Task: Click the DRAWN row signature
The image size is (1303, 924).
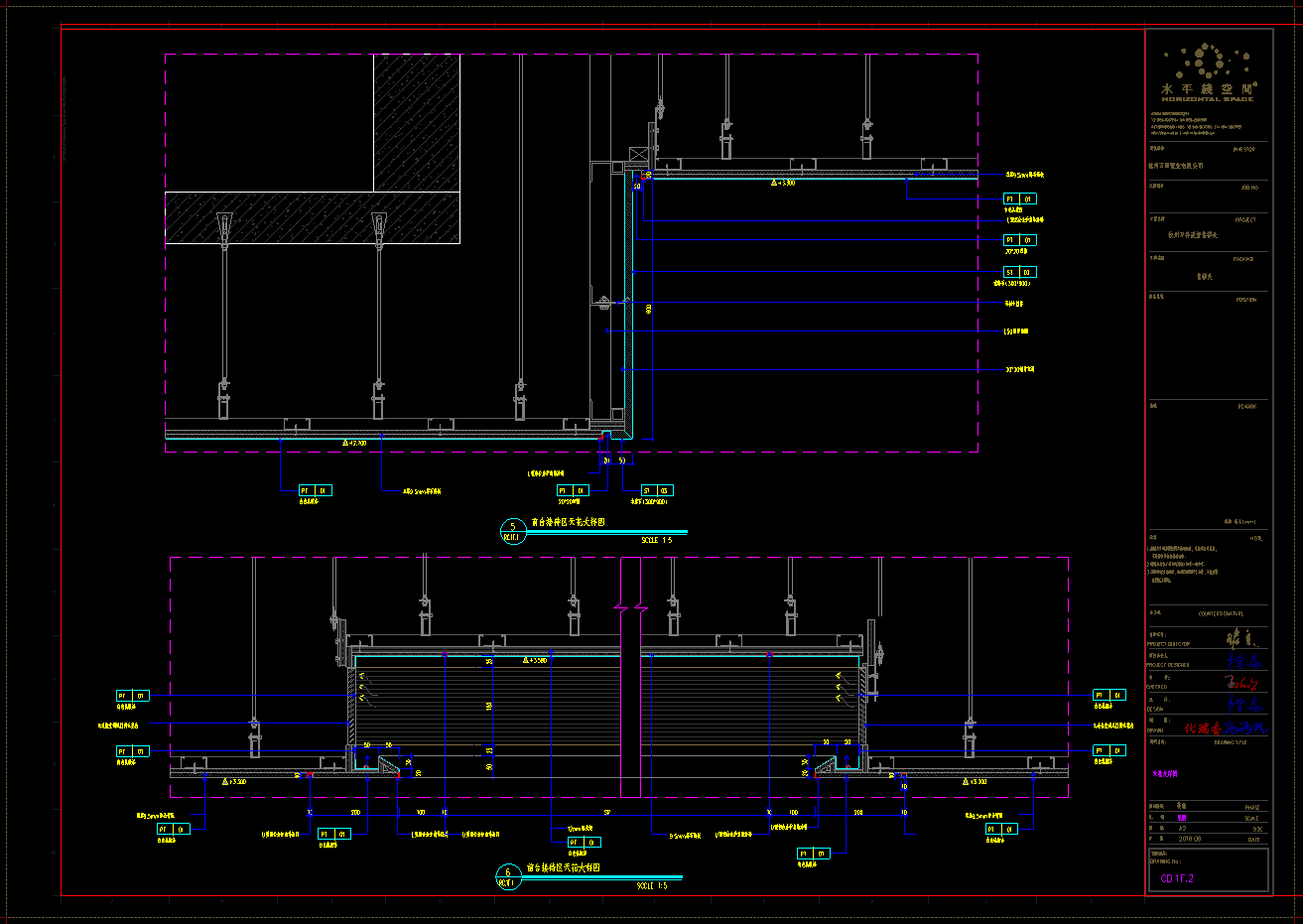Action: (x=1226, y=727)
